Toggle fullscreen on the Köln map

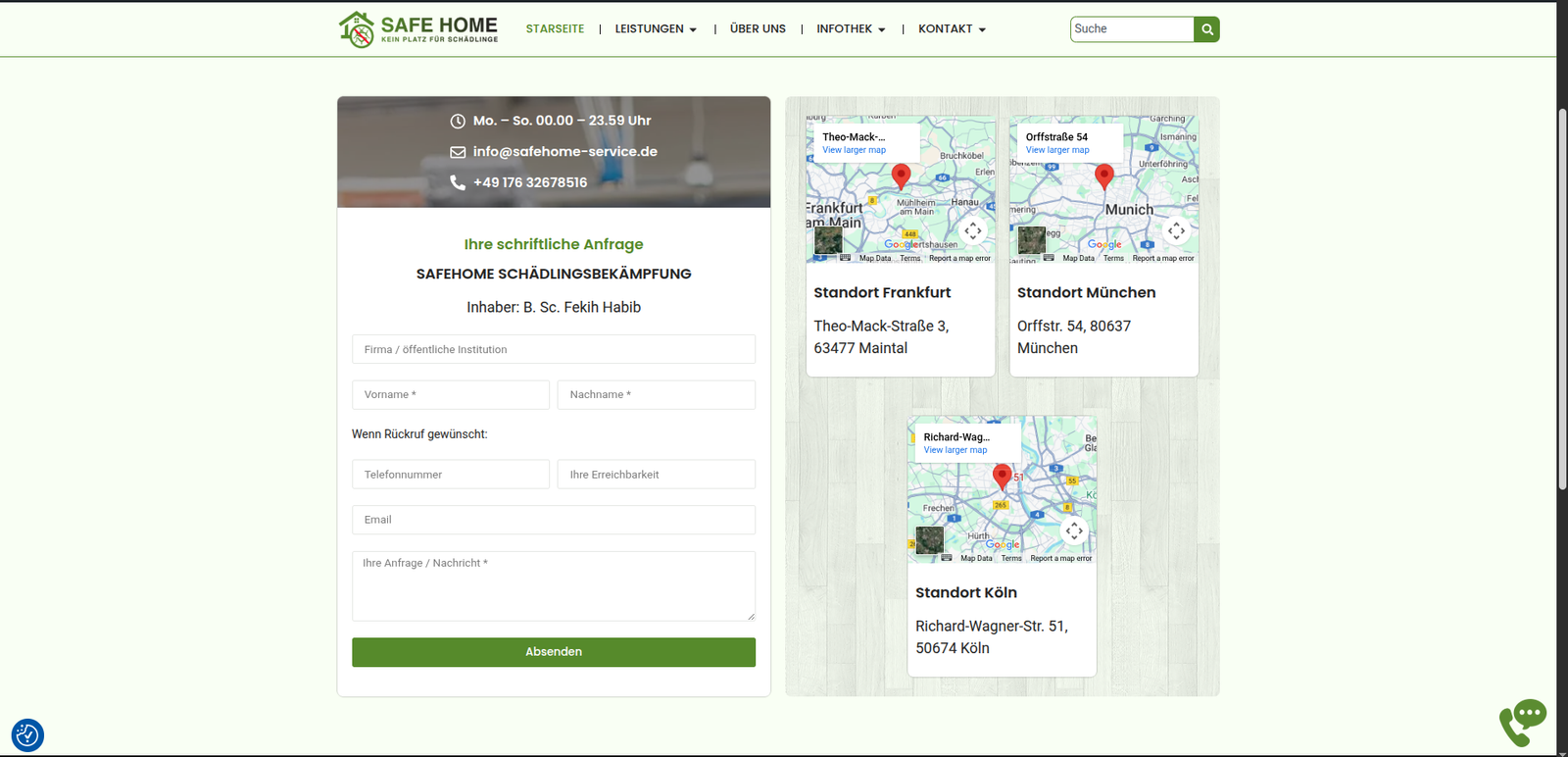coord(1074,531)
